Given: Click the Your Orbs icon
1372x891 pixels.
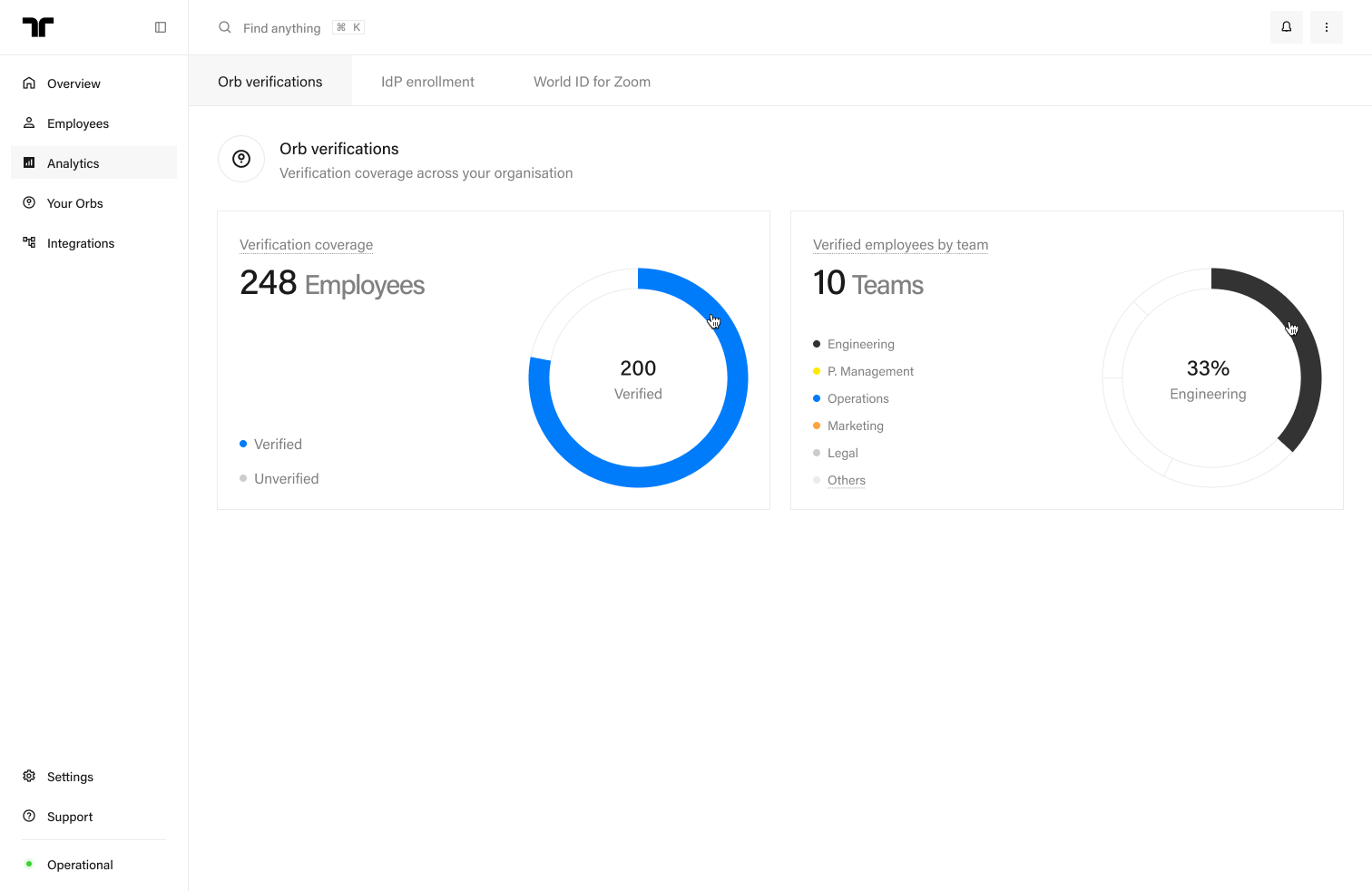Looking at the screenshot, I should pyautogui.click(x=29, y=203).
